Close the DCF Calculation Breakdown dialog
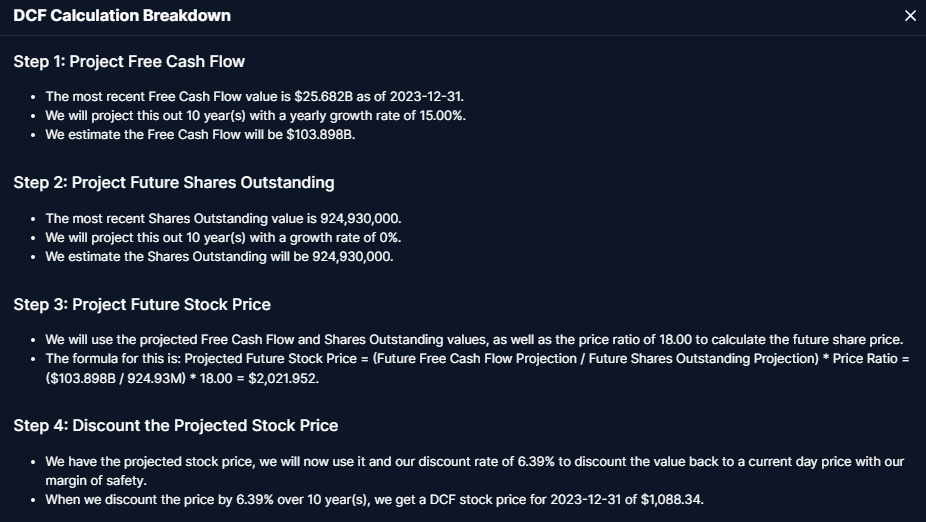This screenshot has height=522, width=926. 910,16
